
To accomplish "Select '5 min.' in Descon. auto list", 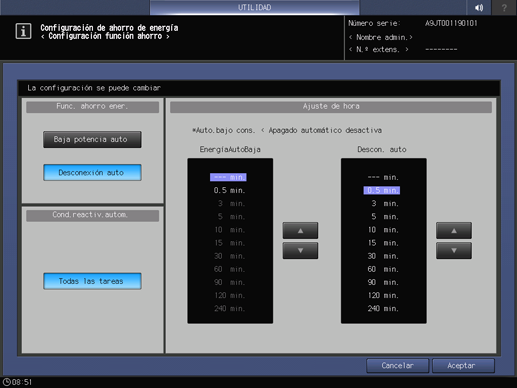I will pyautogui.click(x=385, y=217).
